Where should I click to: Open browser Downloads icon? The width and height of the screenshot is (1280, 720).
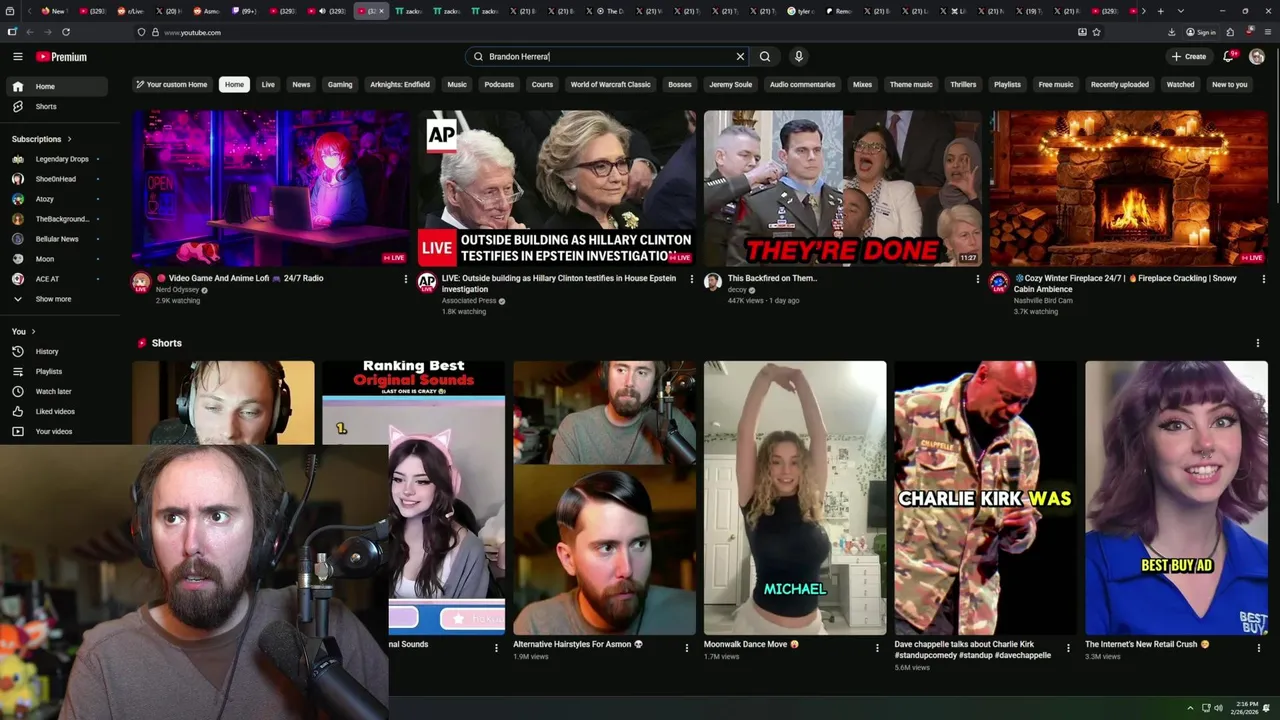(1171, 32)
